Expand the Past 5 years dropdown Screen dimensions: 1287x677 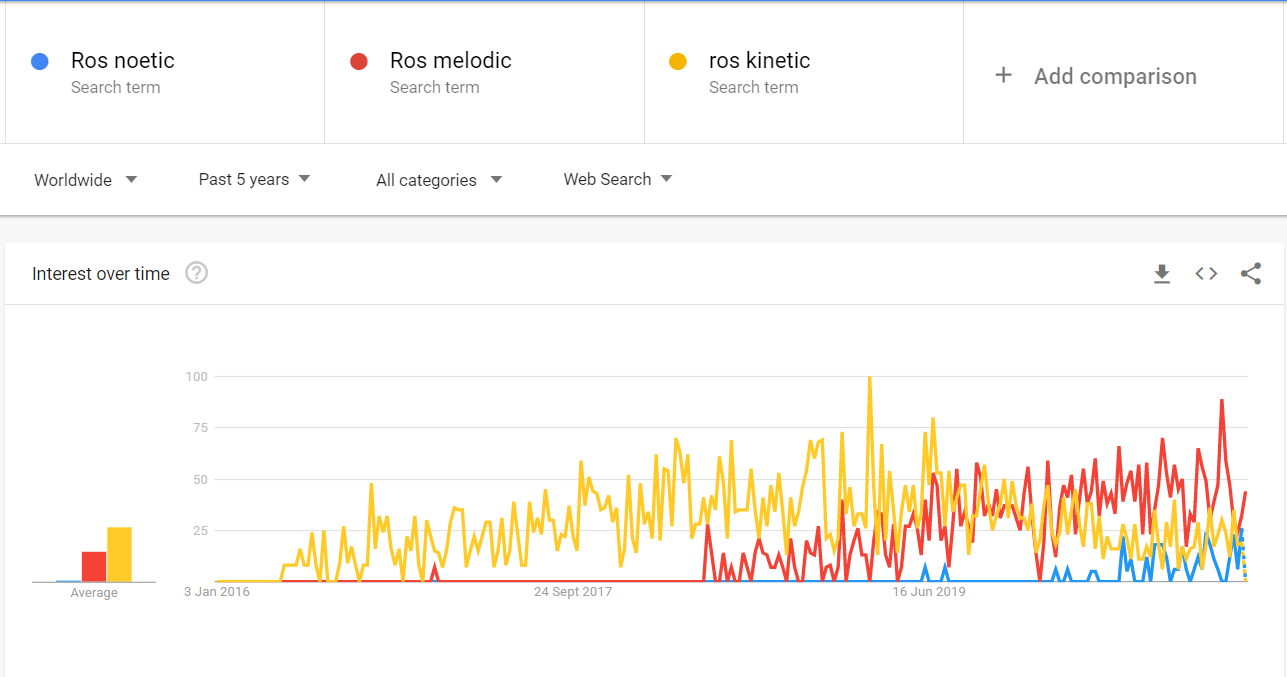[255, 179]
